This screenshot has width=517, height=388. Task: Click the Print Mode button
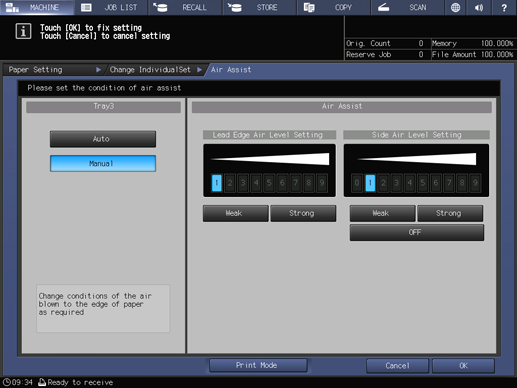coord(258,365)
